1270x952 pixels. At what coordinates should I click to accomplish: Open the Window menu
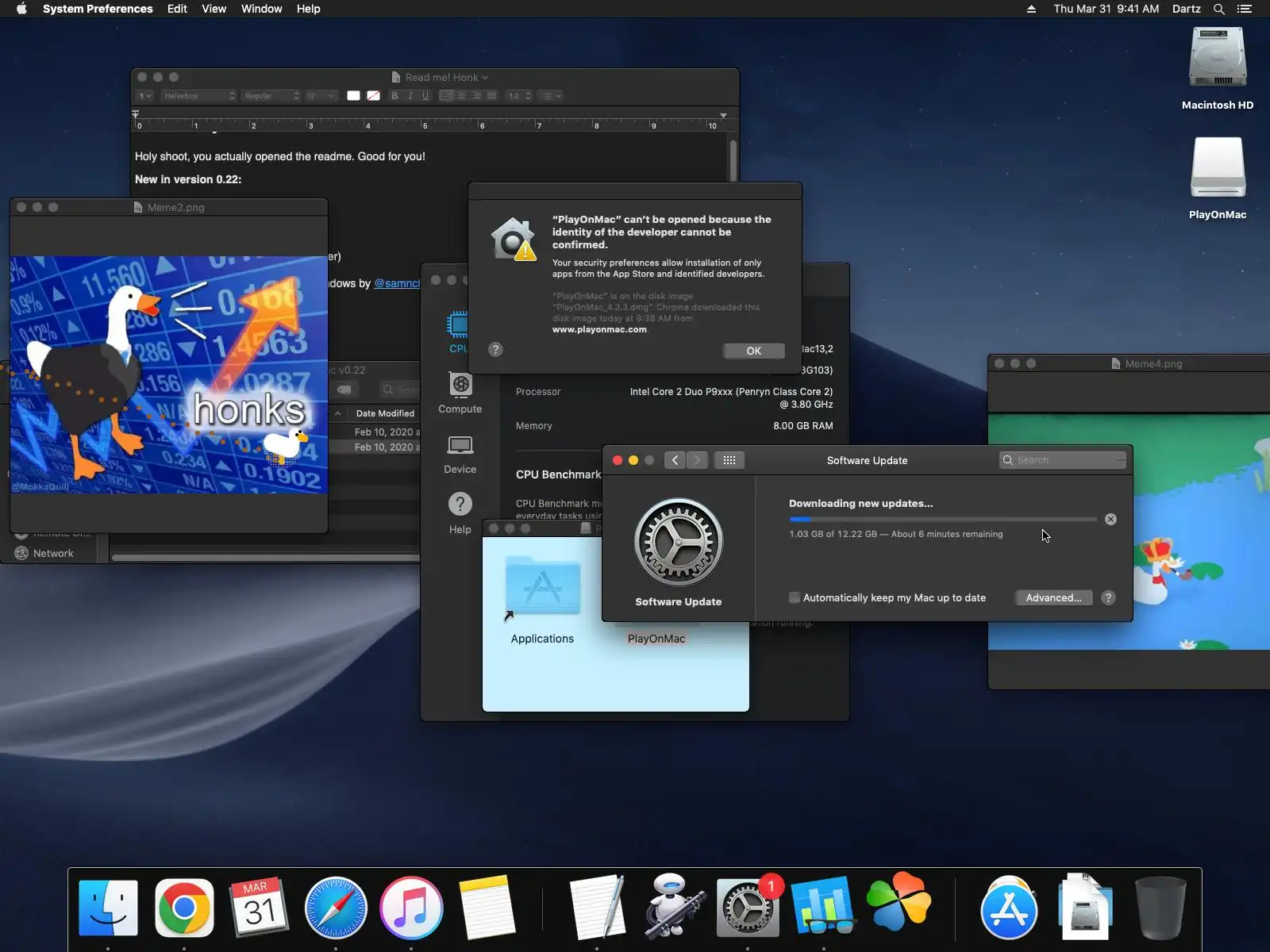(x=261, y=9)
